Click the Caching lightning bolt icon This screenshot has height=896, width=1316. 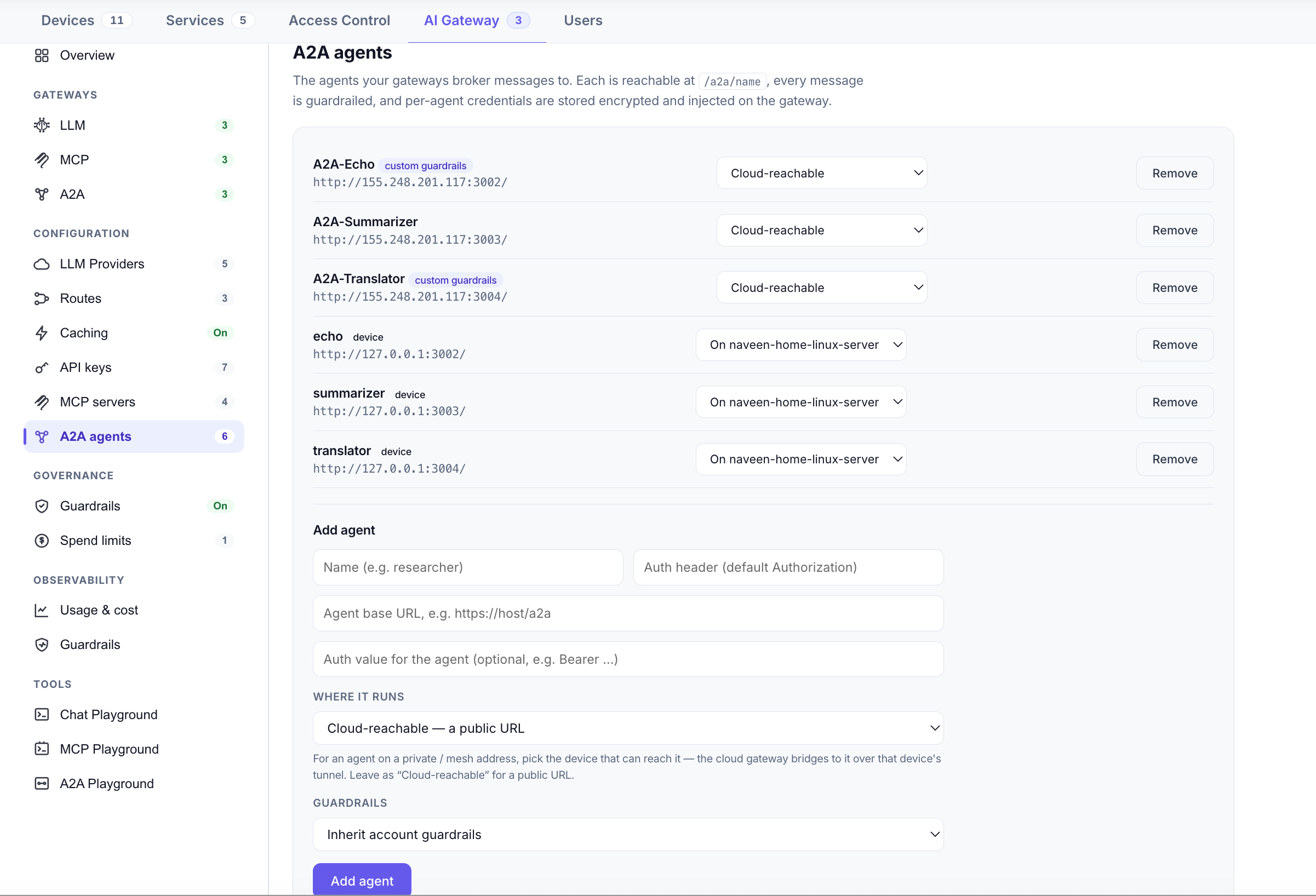42,333
